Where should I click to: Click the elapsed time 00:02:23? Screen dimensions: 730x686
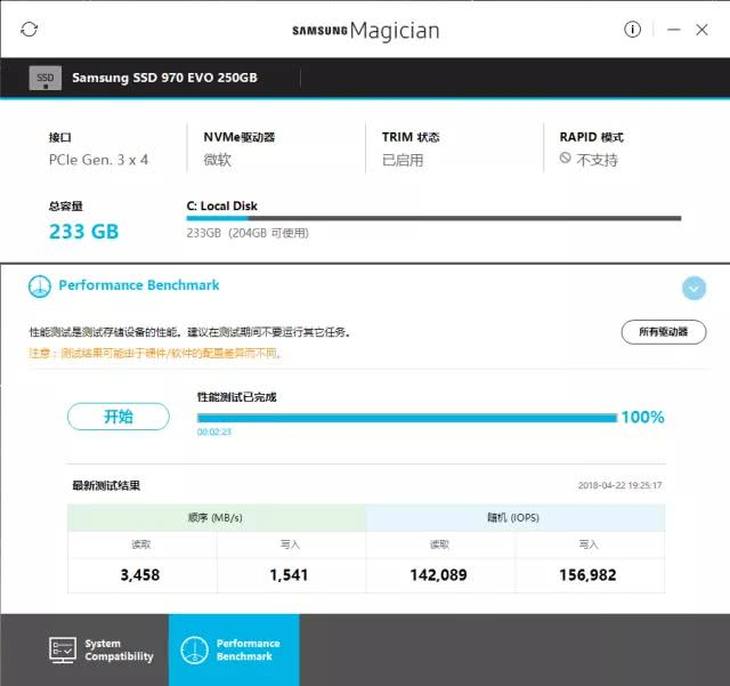click(214, 432)
